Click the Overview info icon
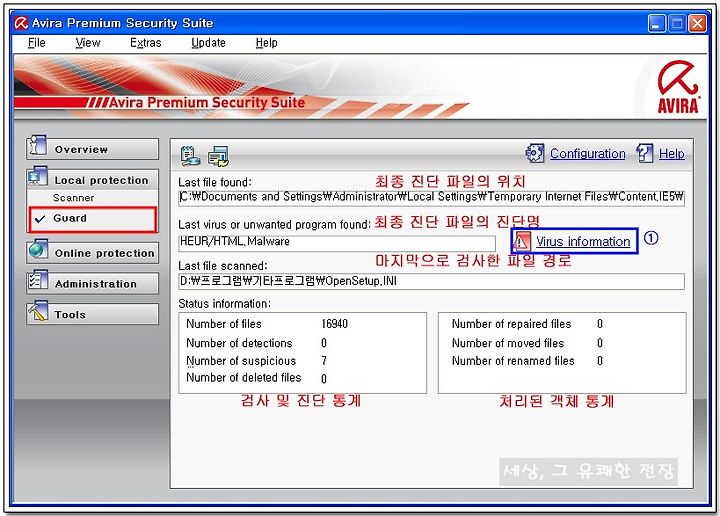Screen dimensions: 720x516 click(x=38, y=146)
